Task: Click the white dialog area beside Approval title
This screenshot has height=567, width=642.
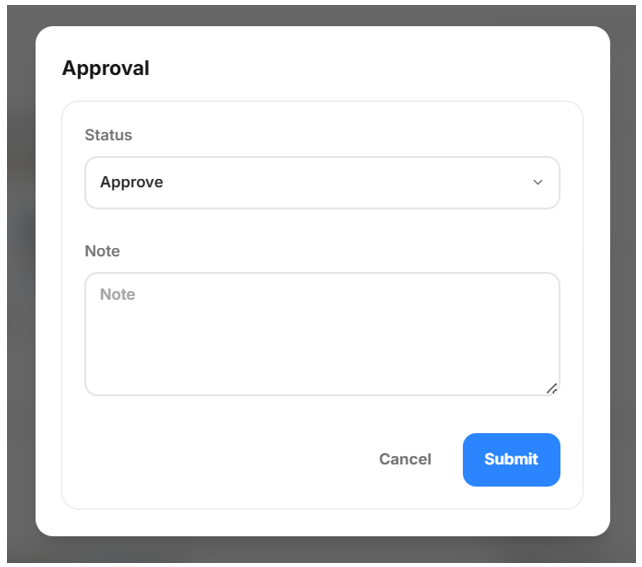Action: (368, 68)
